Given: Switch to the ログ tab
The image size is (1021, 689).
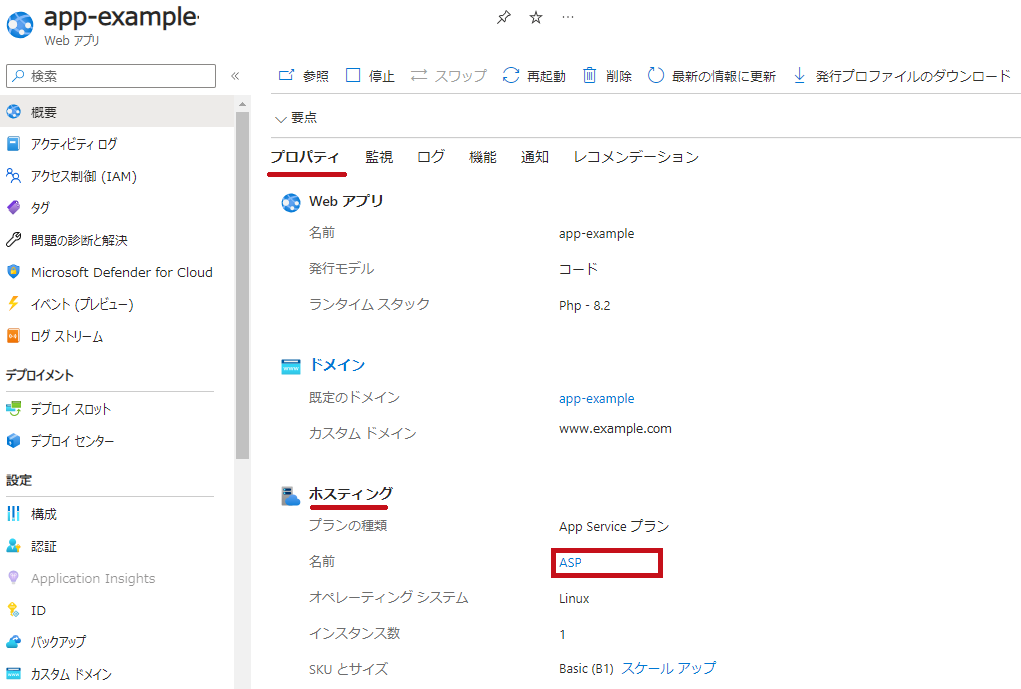Looking at the screenshot, I should (x=431, y=157).
